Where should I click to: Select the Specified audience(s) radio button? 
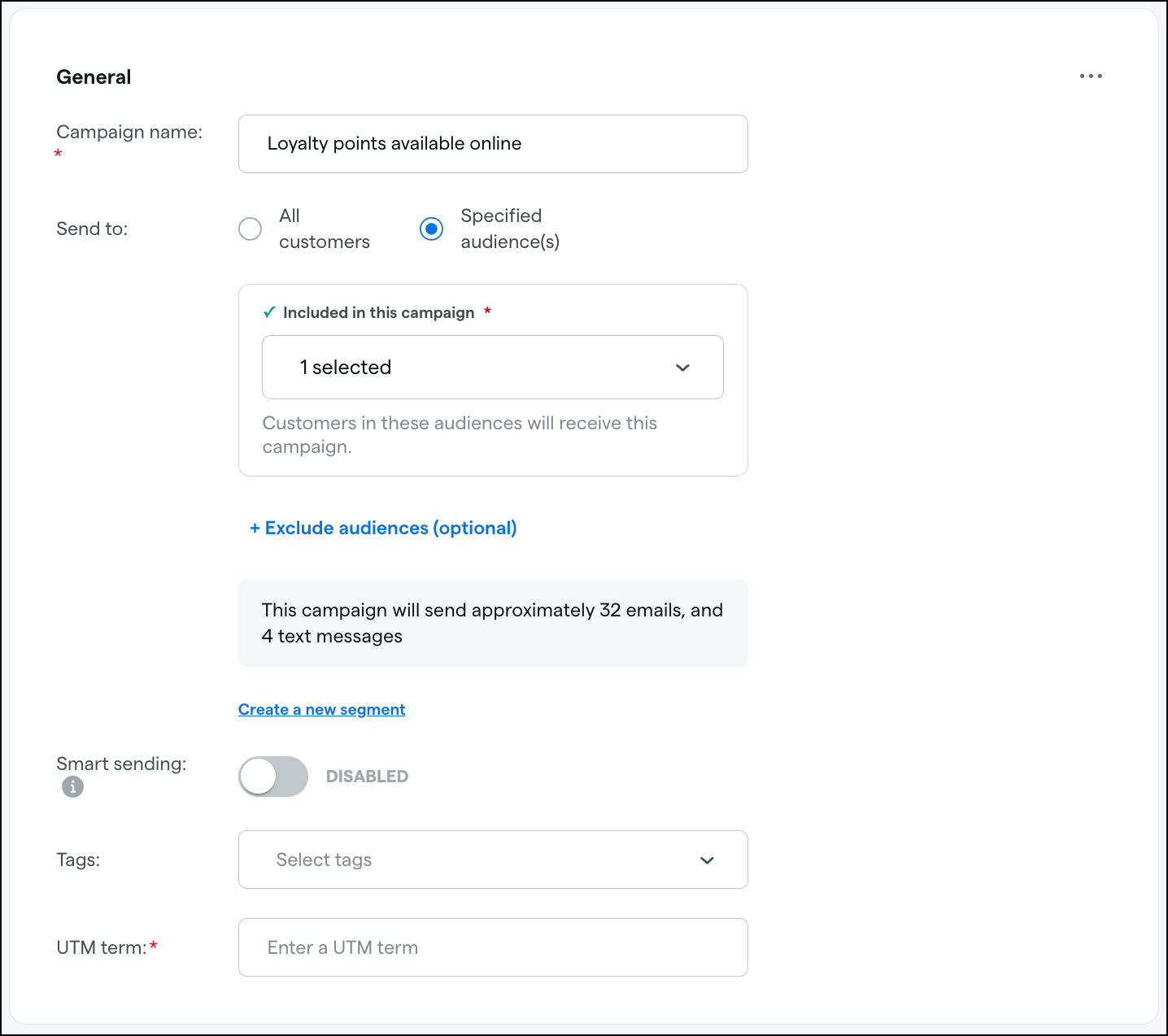pos(431,229)
